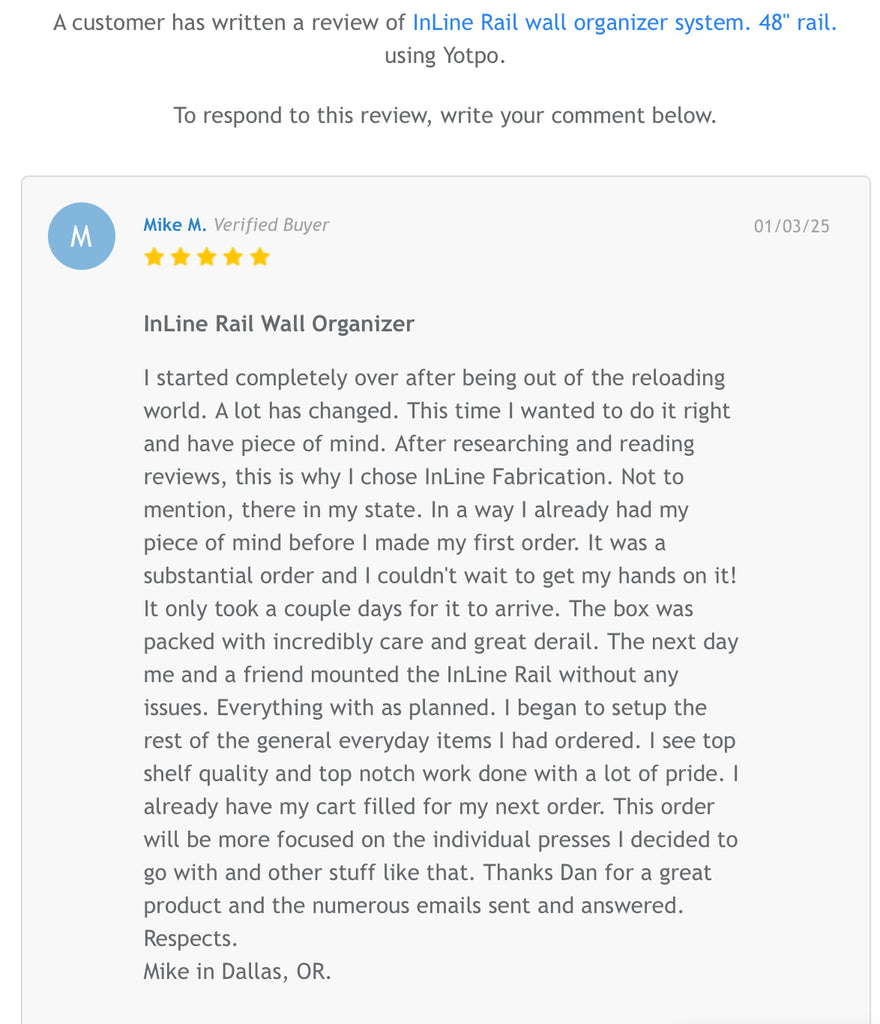Screen dimensions: 880x1024
Task: Click the 'Mike in Dallas, OR.' signature line
Action: pyautogui.click(x=237, y=971)
